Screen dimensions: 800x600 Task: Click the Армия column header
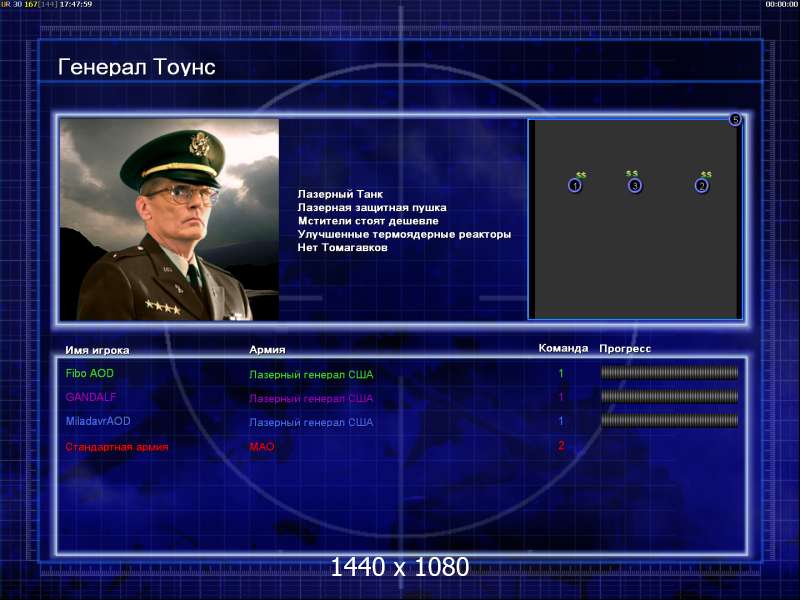[x=267, y=349]
